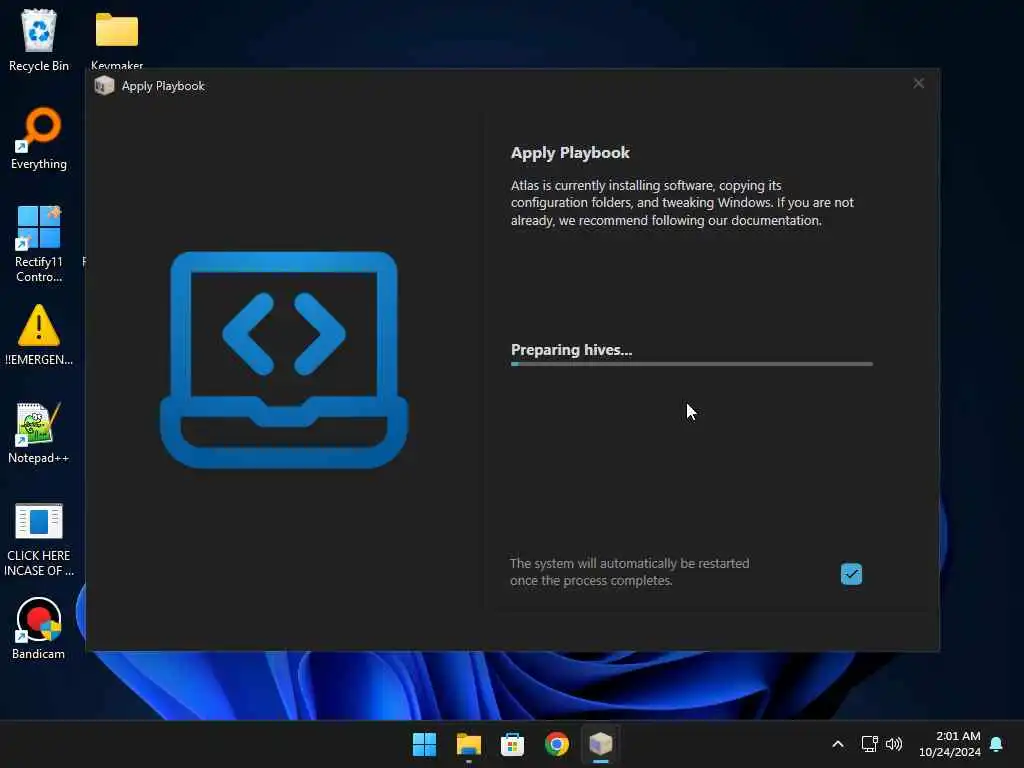Viewport: 1024px width, 768px height.
Task: Open the Windows Start menu
Action: (x=424, y=744)
